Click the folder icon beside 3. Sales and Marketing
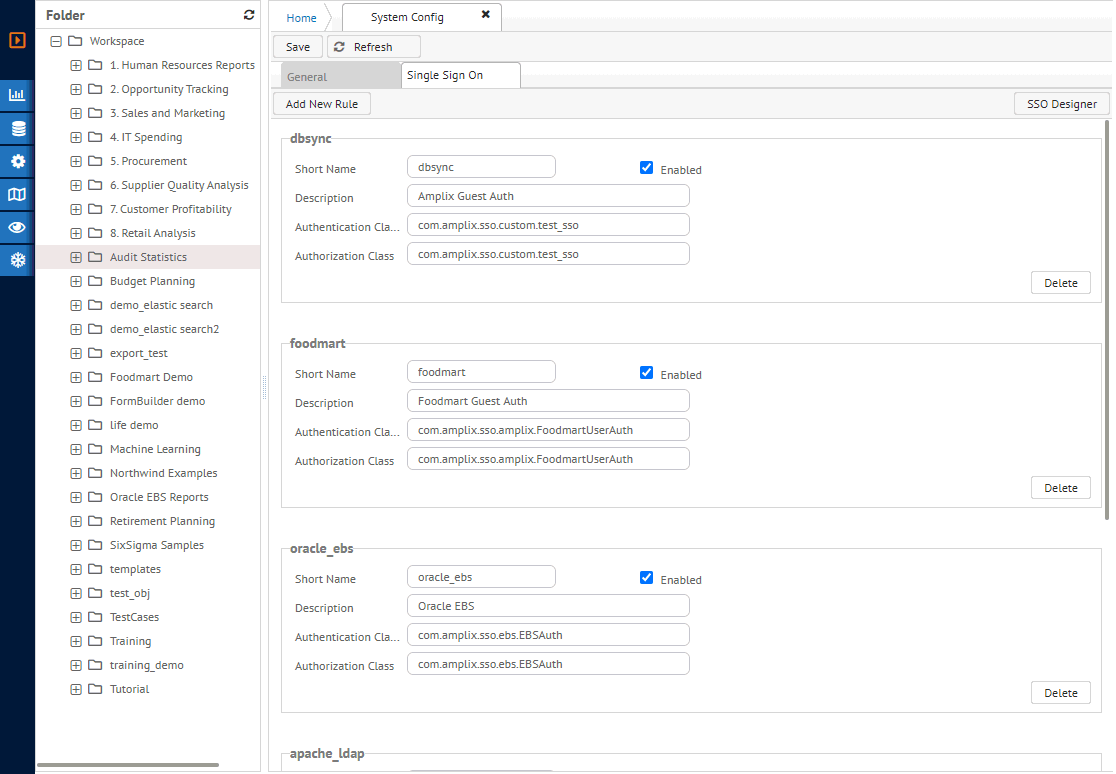 click(x=95, y=113)
